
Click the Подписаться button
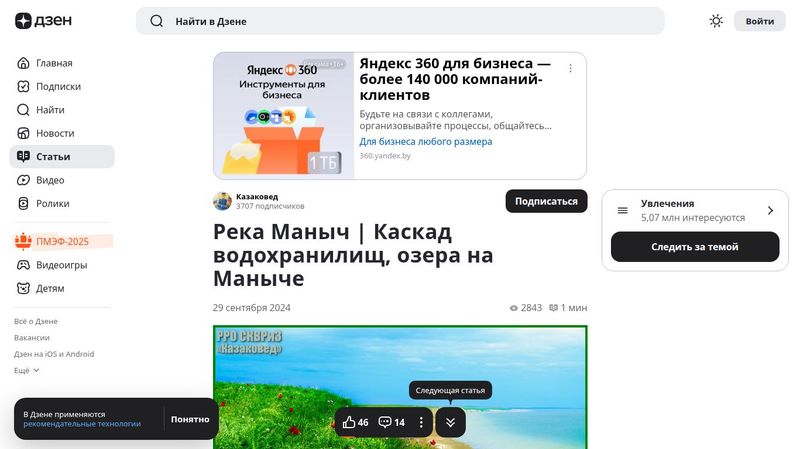tap(546, 202)
